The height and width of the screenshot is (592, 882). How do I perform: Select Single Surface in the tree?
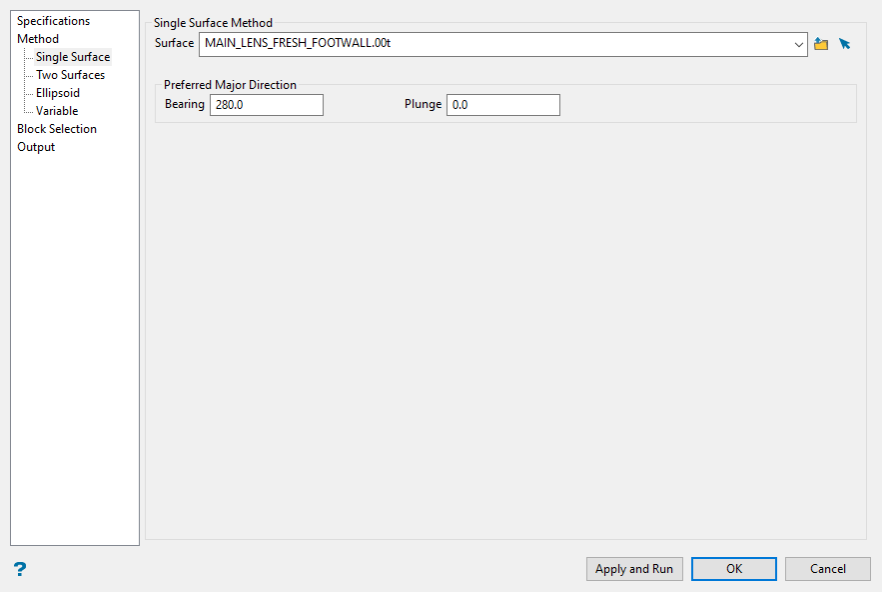click(x=73, y=57)
